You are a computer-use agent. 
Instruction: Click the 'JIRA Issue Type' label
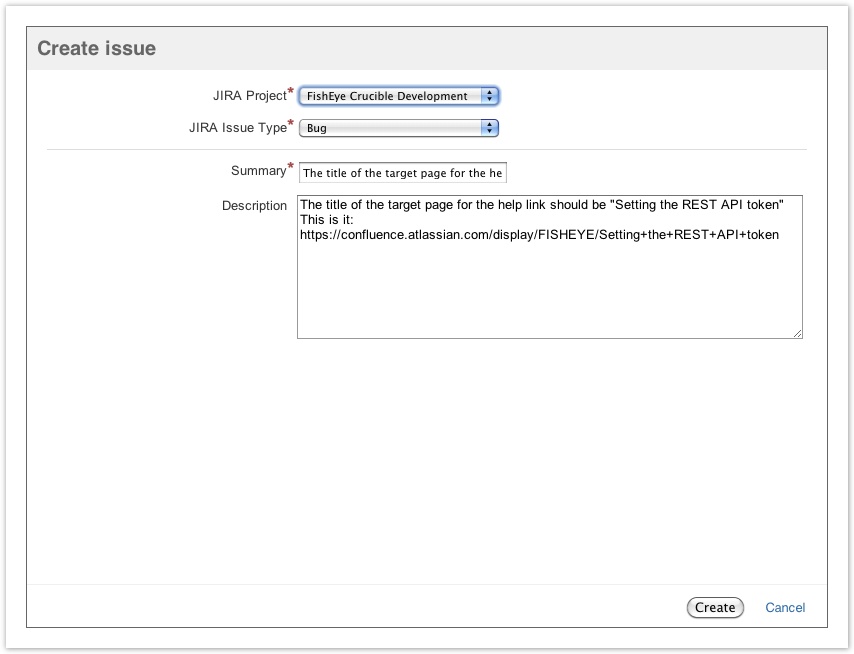[238, 127]
